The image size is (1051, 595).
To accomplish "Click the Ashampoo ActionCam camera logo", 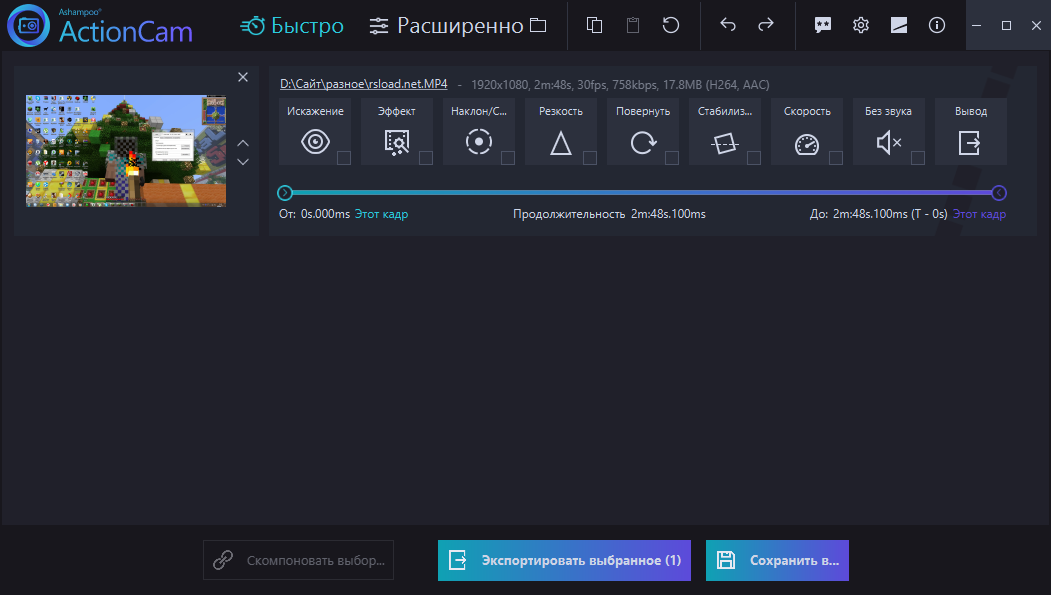I will pyautogui.click(x=28, y=25).
